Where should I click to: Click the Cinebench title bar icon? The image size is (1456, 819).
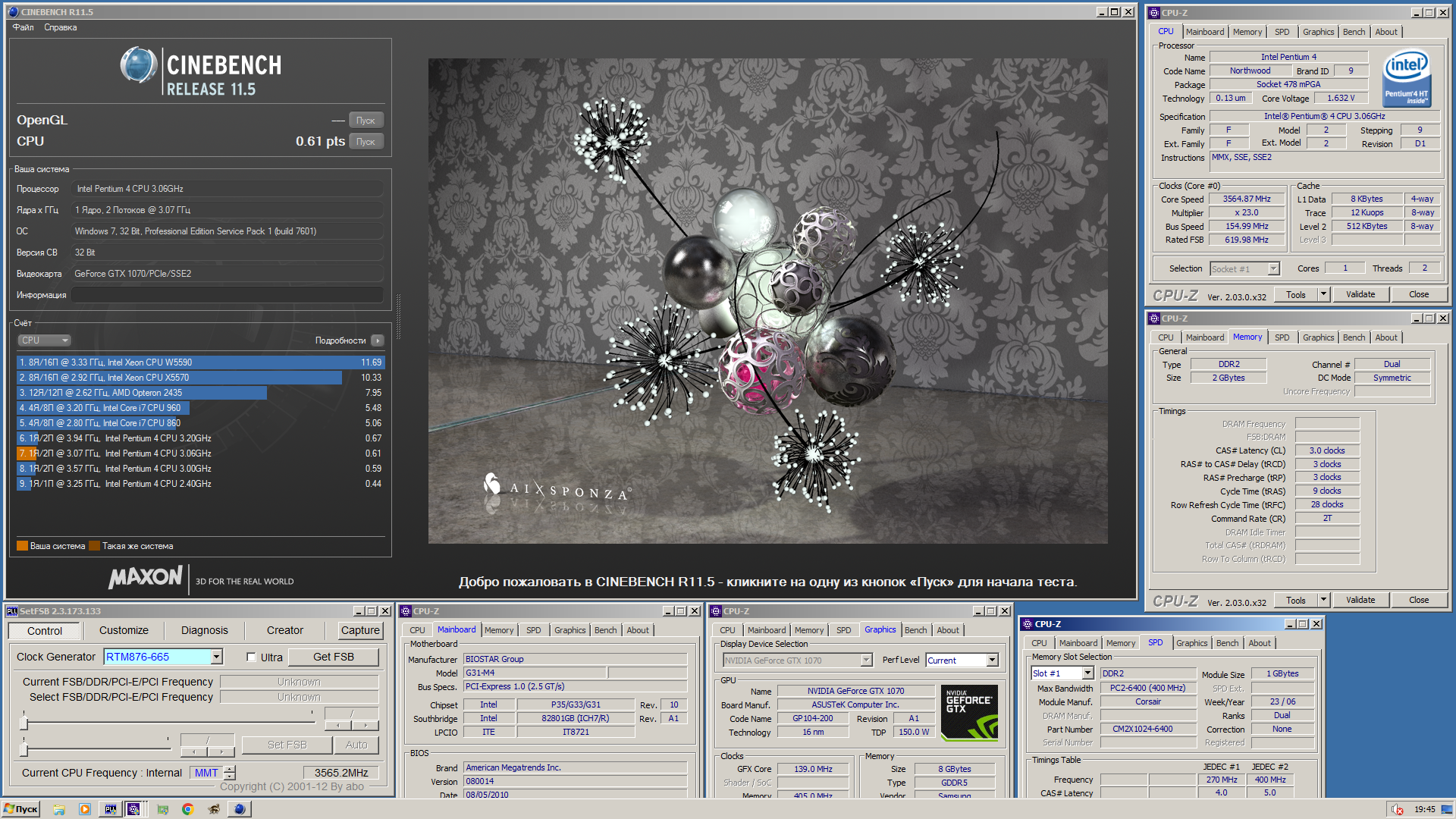(13, 12)
